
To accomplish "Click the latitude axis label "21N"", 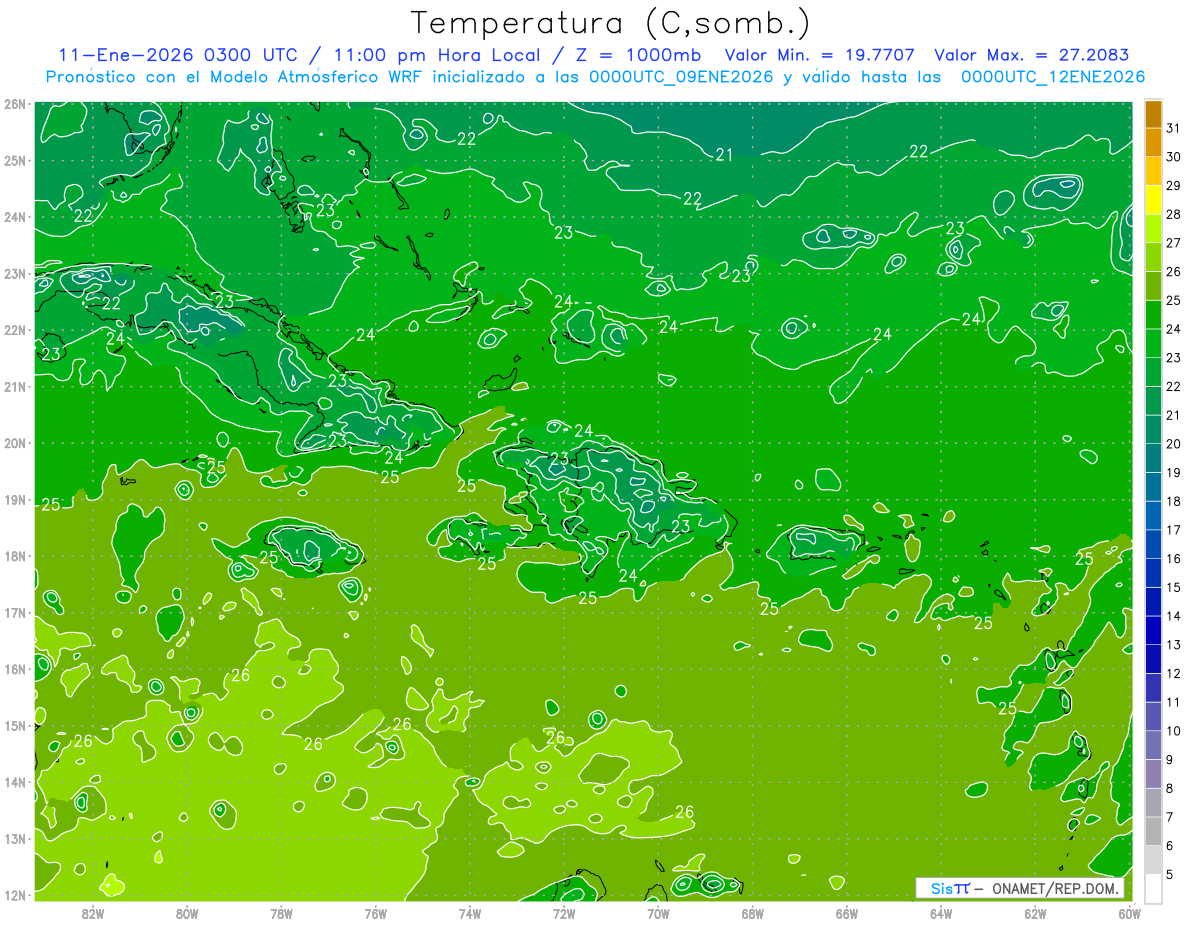I will (x=14, y=387).
